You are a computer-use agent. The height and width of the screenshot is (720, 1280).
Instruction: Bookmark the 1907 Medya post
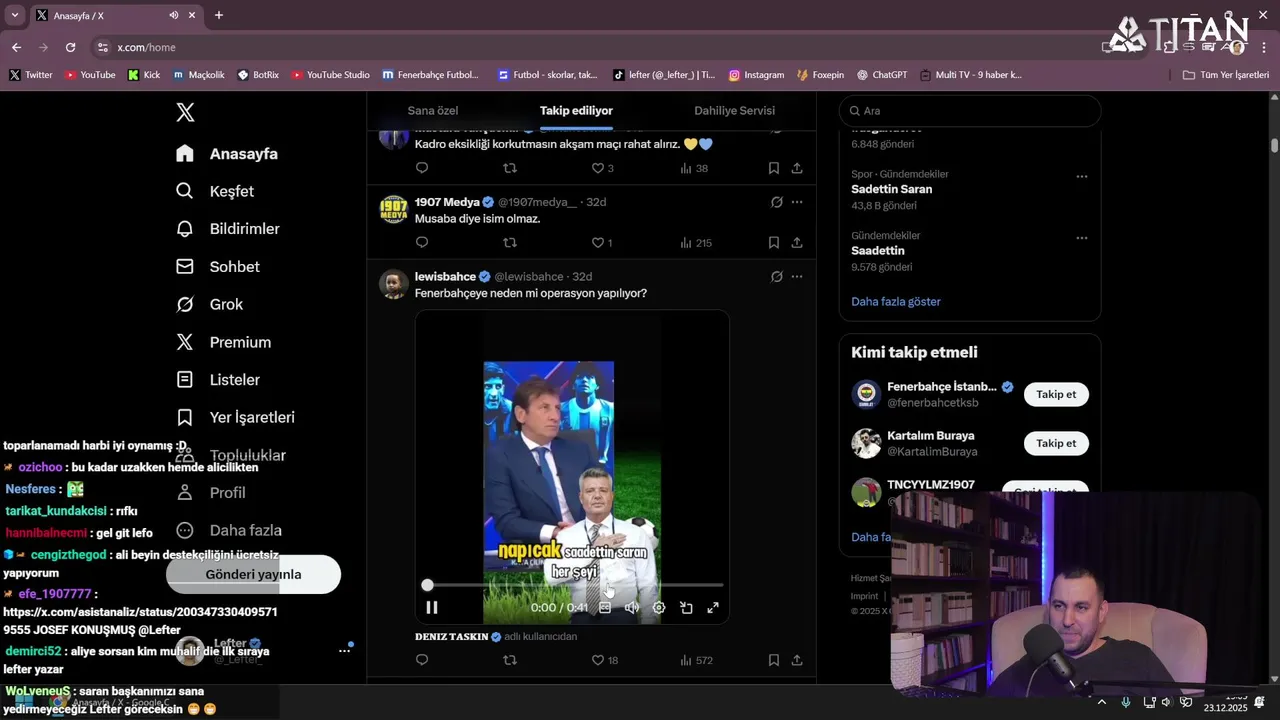click(x=774, y=243)
